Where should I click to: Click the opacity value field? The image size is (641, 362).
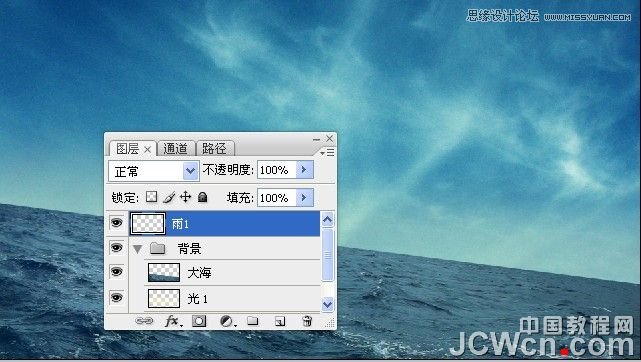coord(277,170)
